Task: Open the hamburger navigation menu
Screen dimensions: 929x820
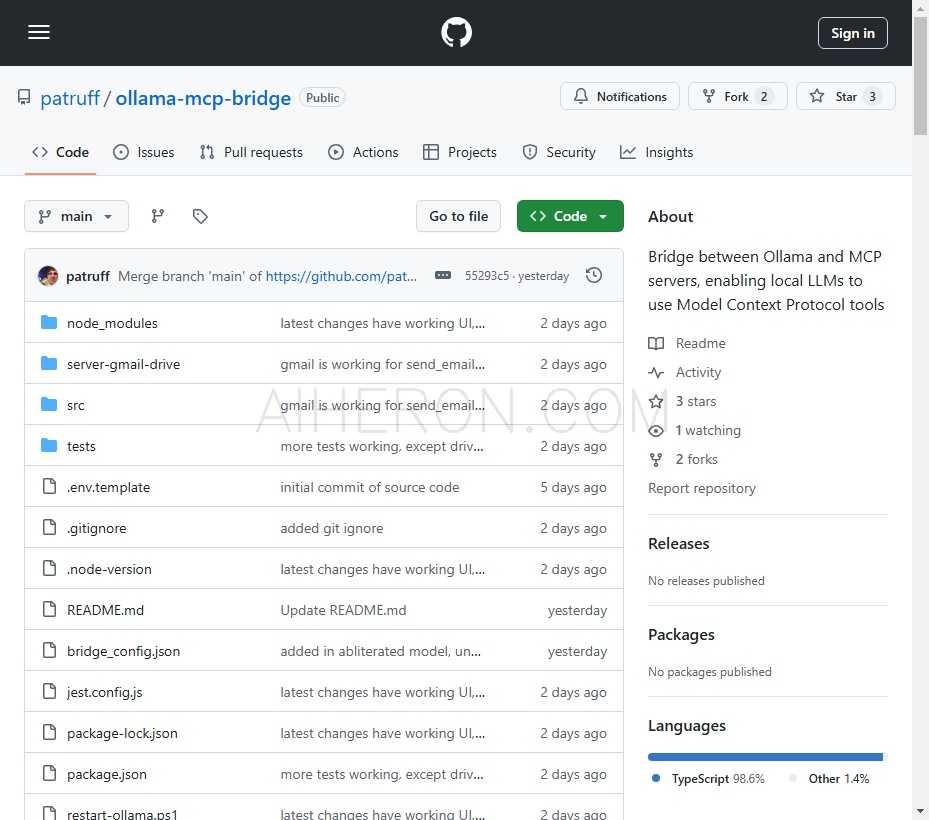Action: click(x=39, y=32)
